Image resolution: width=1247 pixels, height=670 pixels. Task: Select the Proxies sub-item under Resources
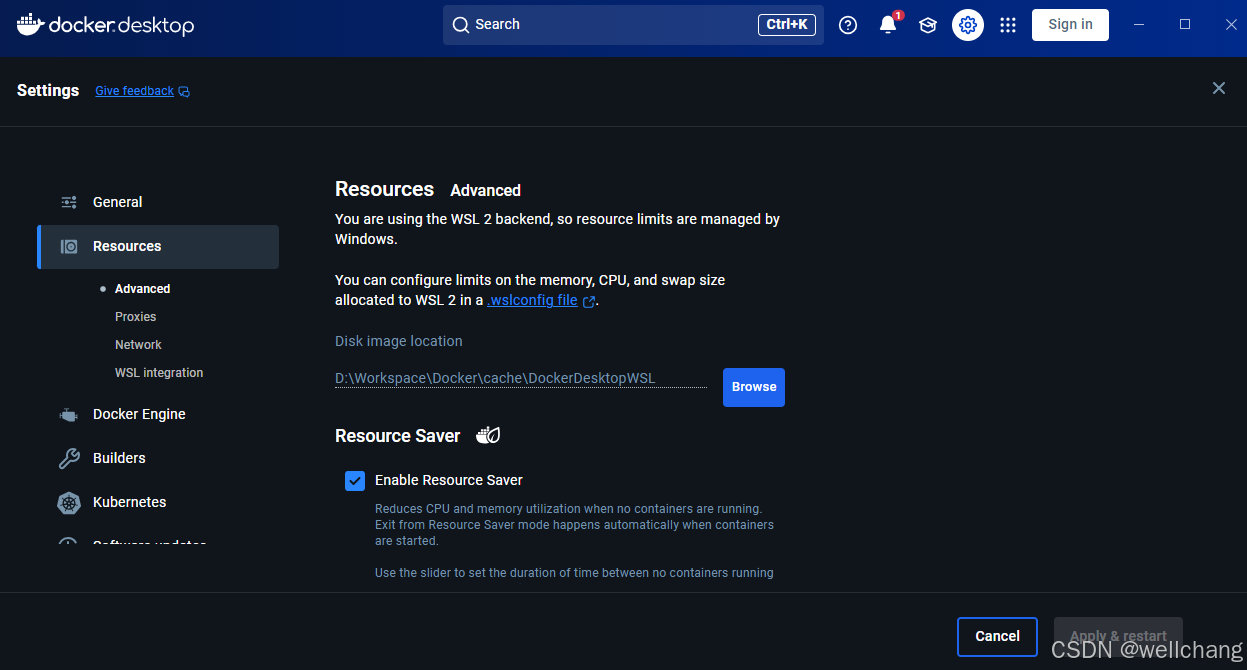[136, 317]
